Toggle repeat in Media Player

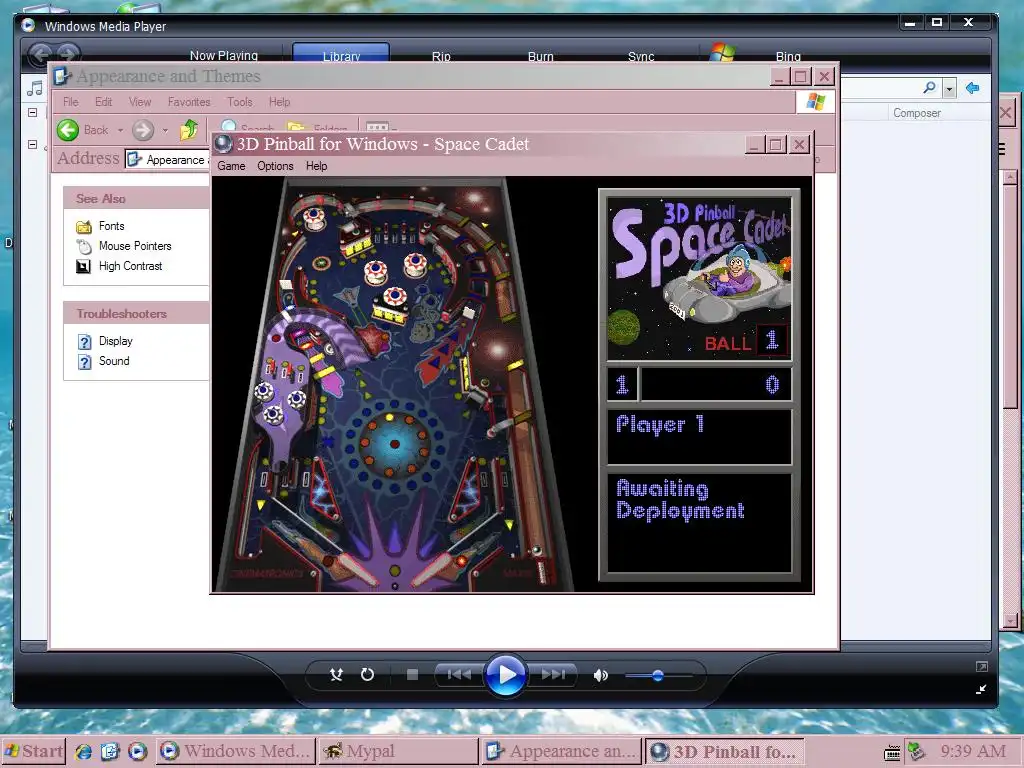[368, 675]
